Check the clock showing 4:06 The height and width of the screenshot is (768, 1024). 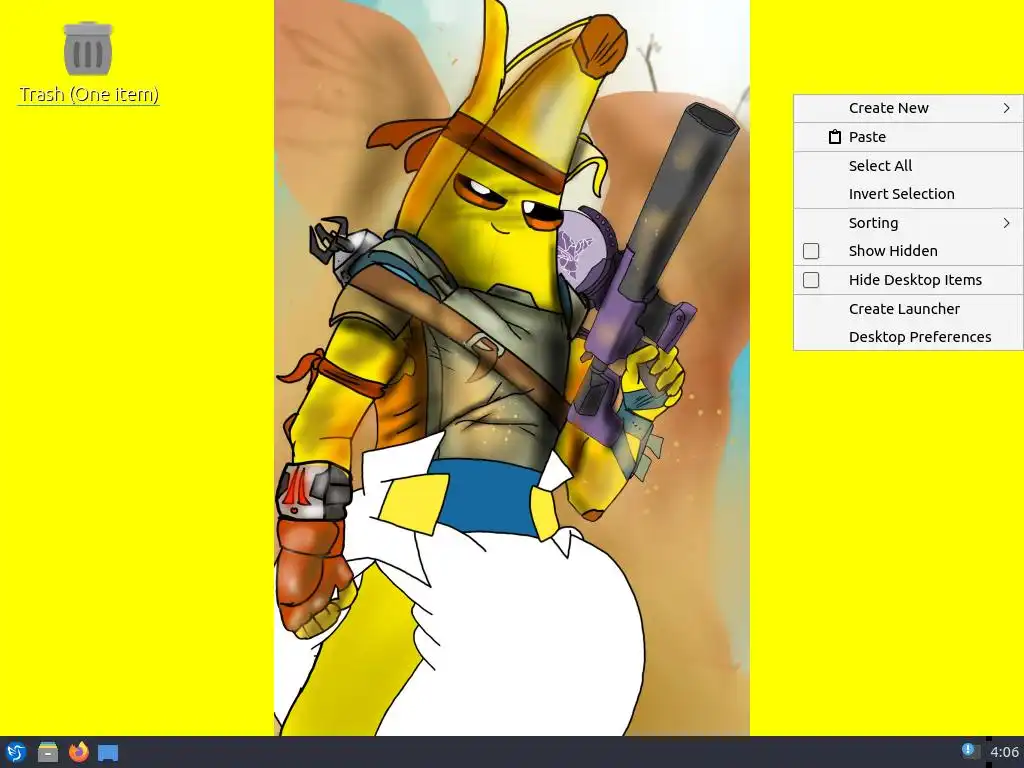click(x=1004, y=752)
